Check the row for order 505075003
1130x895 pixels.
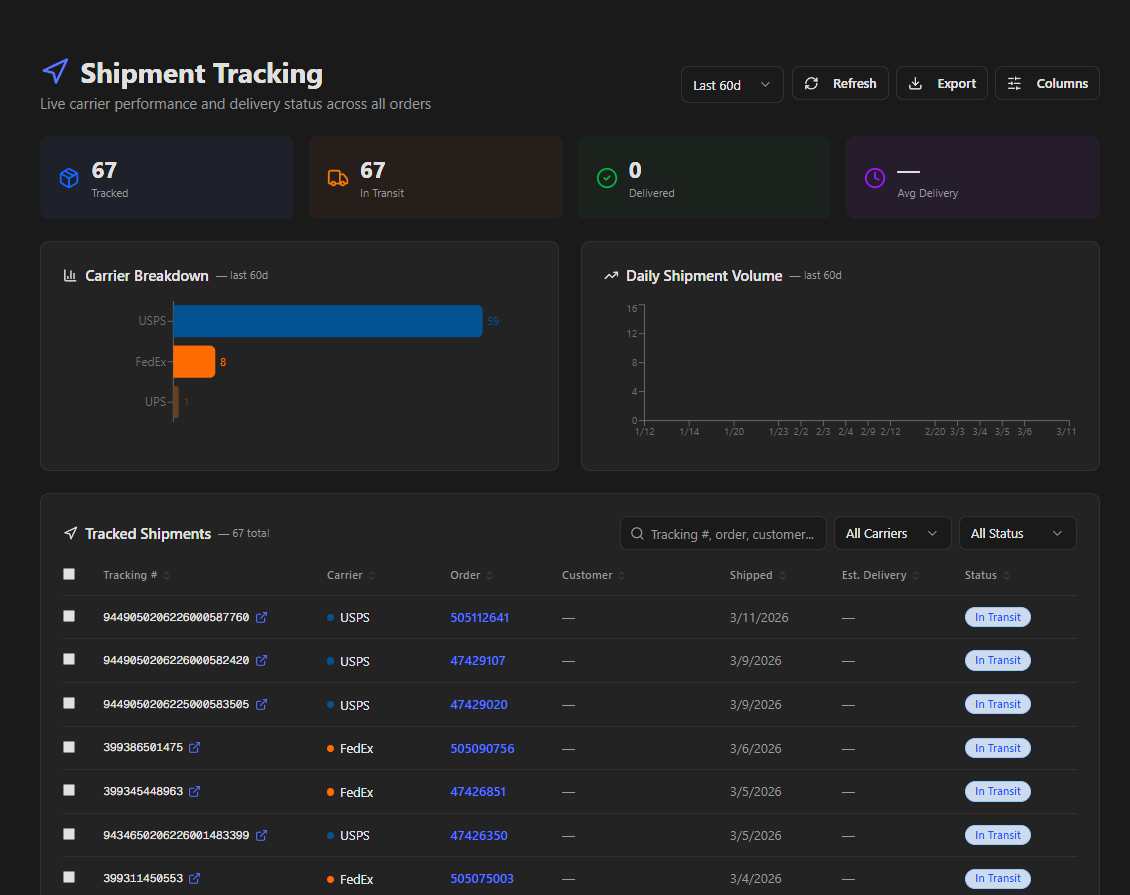(69, 877)
